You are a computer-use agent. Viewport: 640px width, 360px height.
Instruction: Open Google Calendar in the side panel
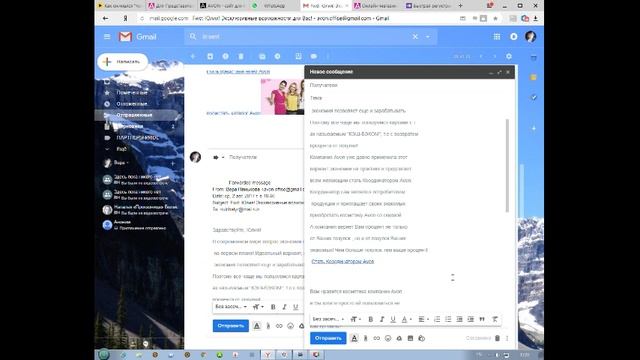pos(533,58)
